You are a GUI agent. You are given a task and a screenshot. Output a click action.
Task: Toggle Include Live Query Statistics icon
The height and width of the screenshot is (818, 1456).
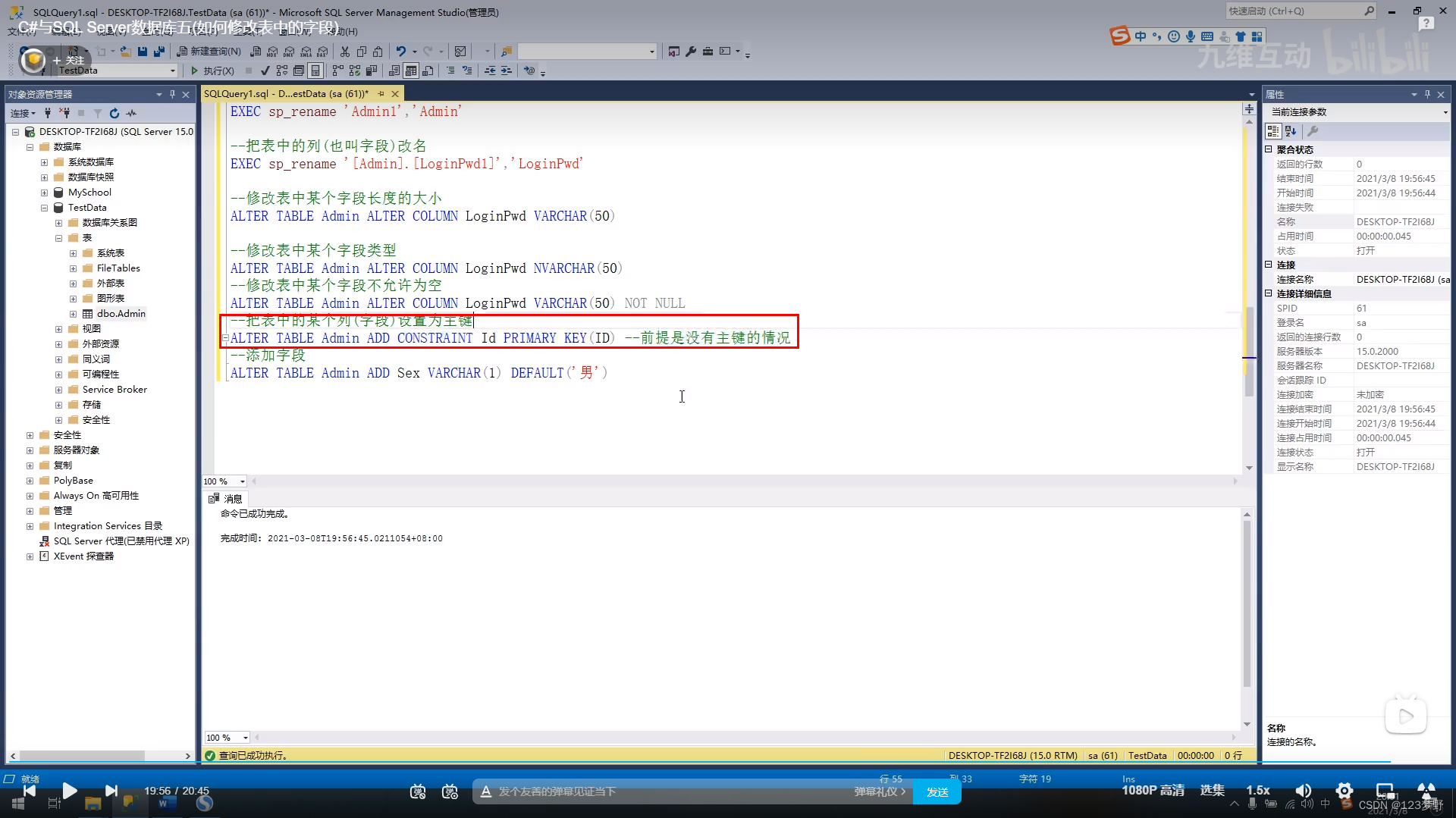coord(355,71)
